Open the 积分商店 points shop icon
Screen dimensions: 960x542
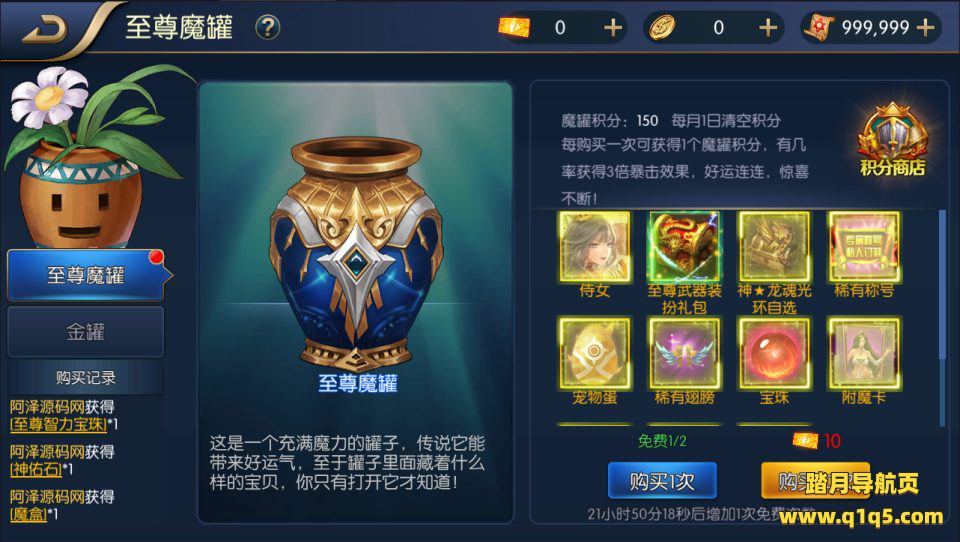pos(893,141)
